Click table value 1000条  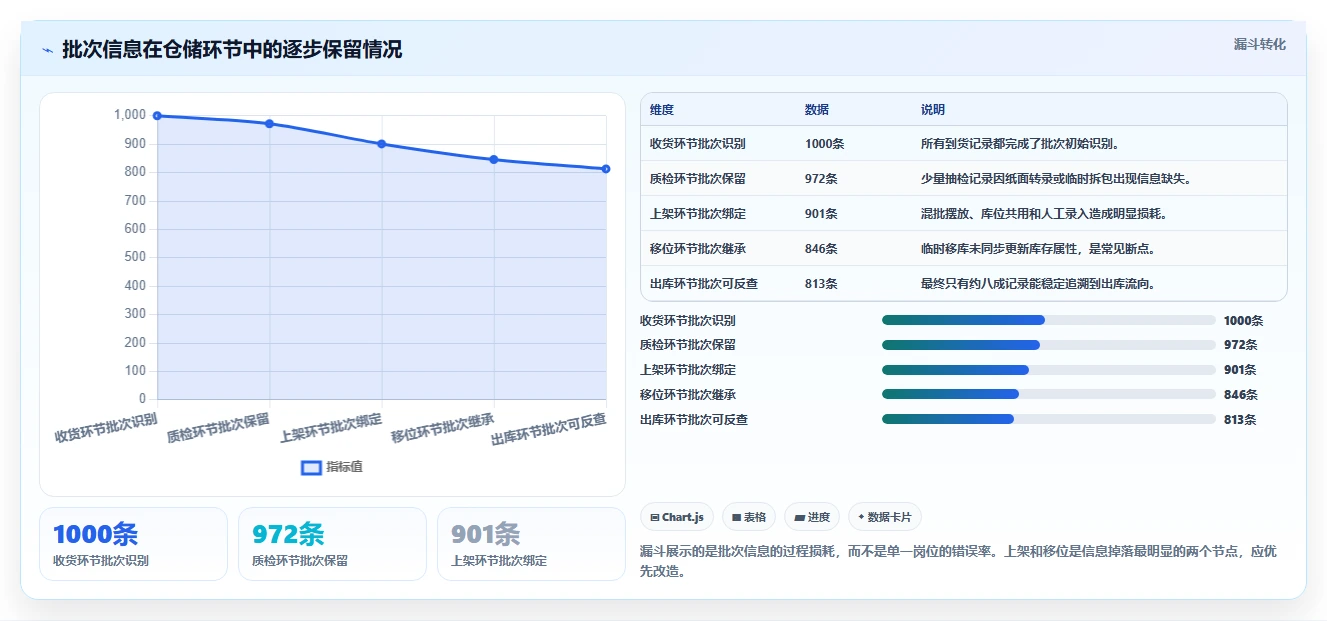825,144
